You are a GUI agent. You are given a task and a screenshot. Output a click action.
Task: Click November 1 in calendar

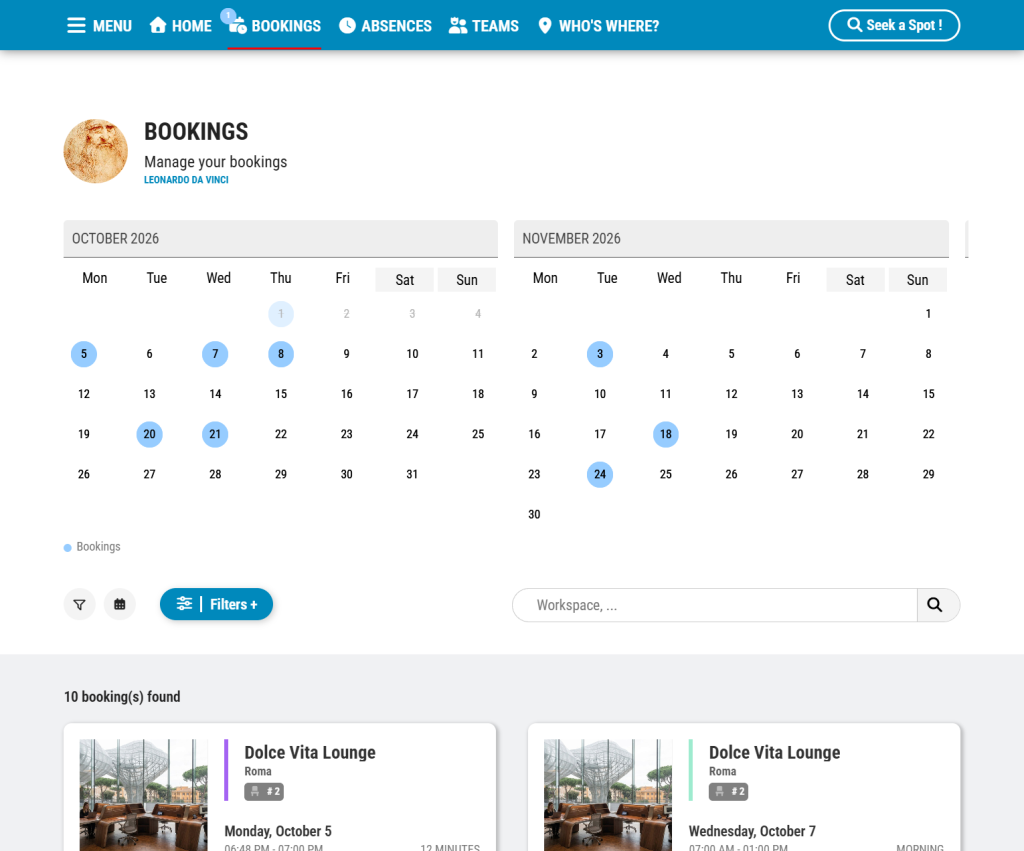click(928, 314)
